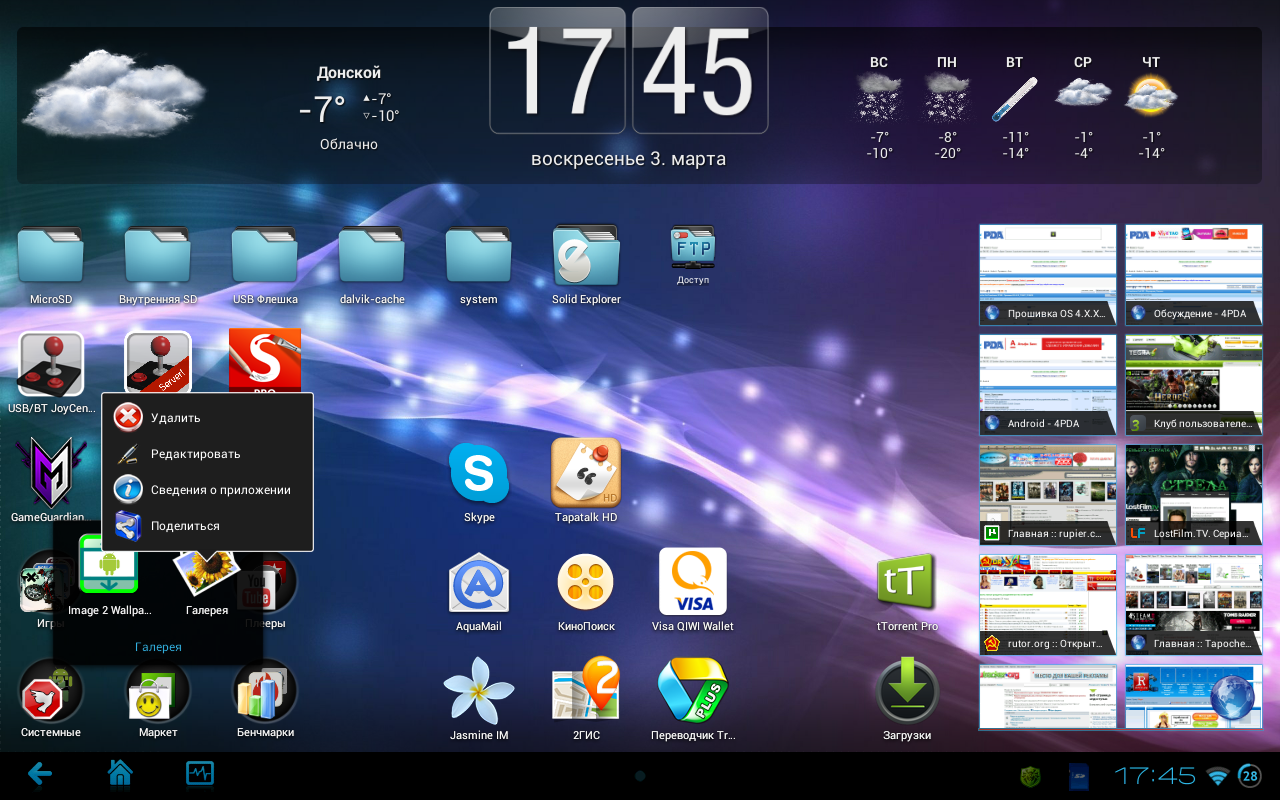Launch the КиноПоиск app
This screenshot has height=800, width=1280.
(586, 583)
